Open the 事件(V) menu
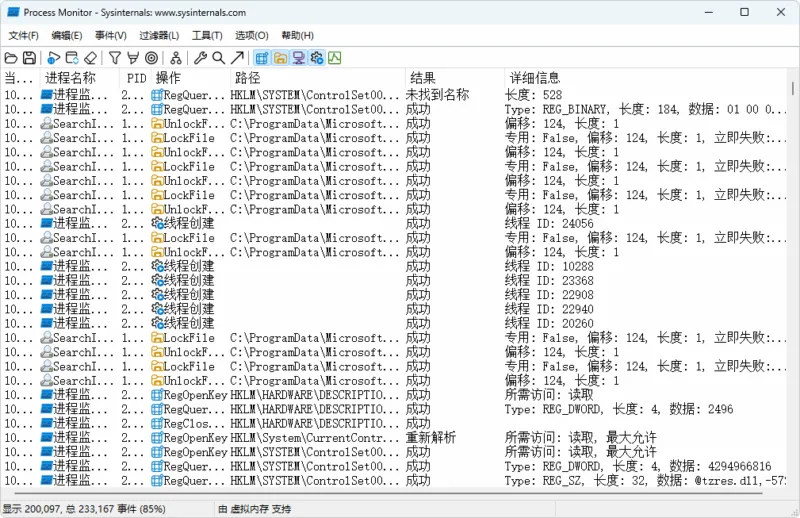 pos(111,35)
